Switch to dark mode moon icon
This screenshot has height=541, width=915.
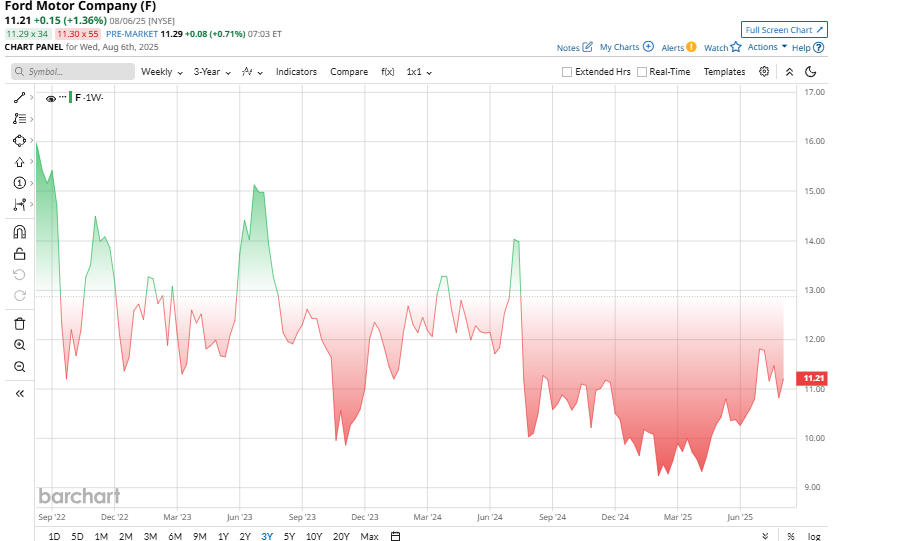[811, 72]
